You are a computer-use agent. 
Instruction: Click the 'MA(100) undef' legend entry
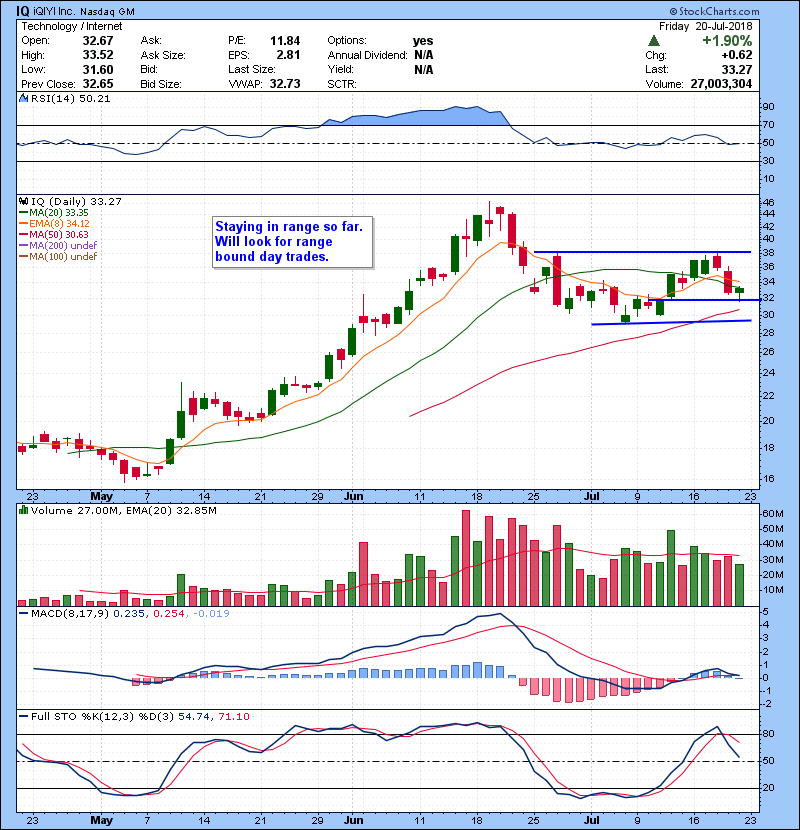[x=58, y=257]
